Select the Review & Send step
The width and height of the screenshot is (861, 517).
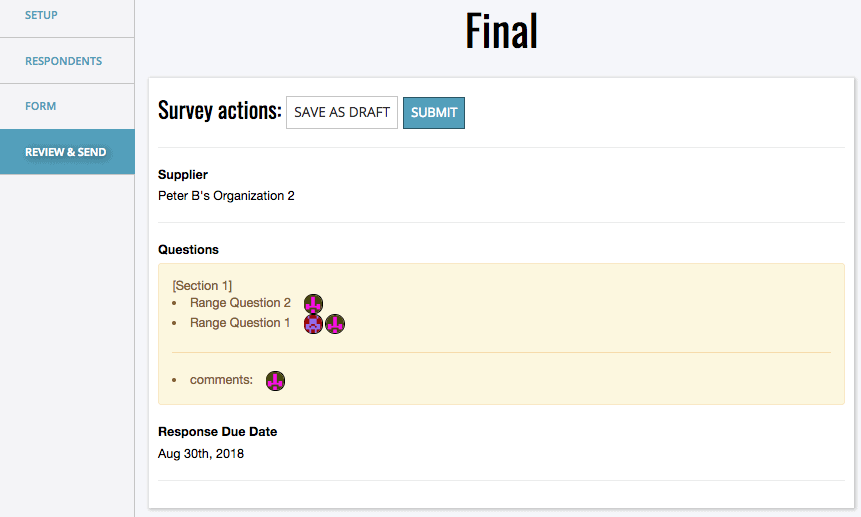pyautogui.click(x=66, y=152)
